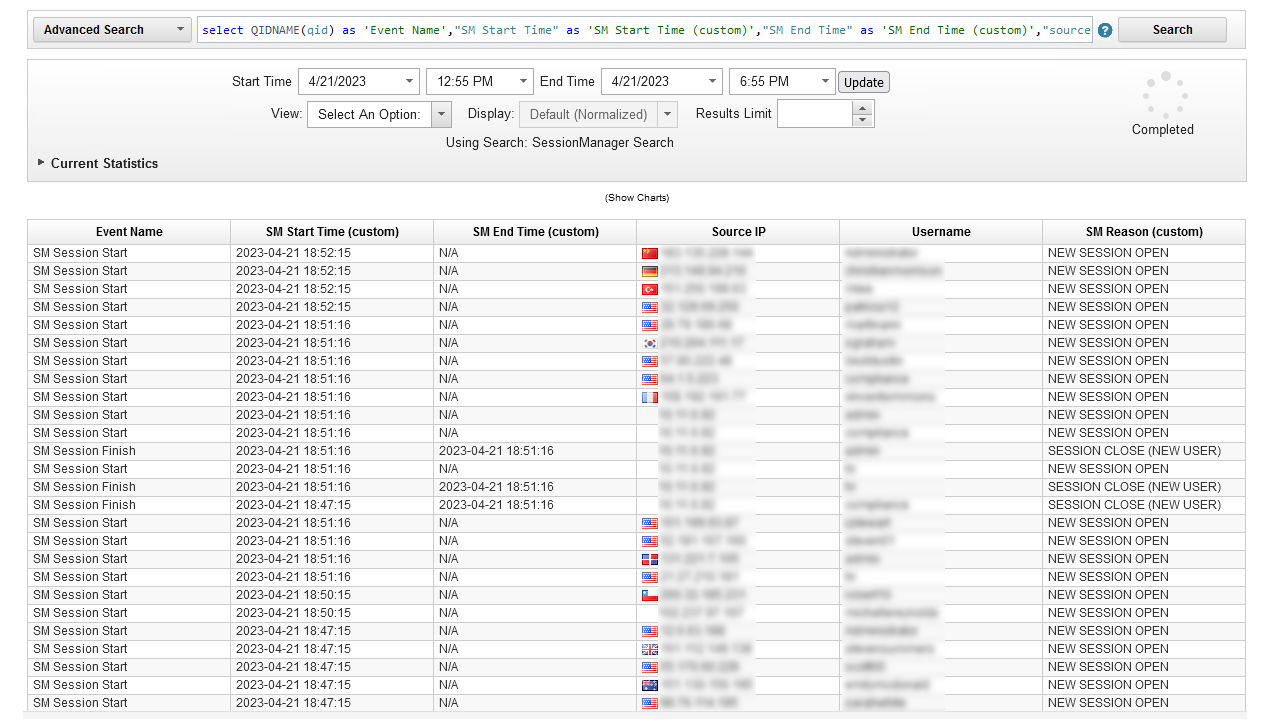This screenshot has height=720, width=1280.
Task: Expand the Current Statistics section
Action: [x=41, y=163]
